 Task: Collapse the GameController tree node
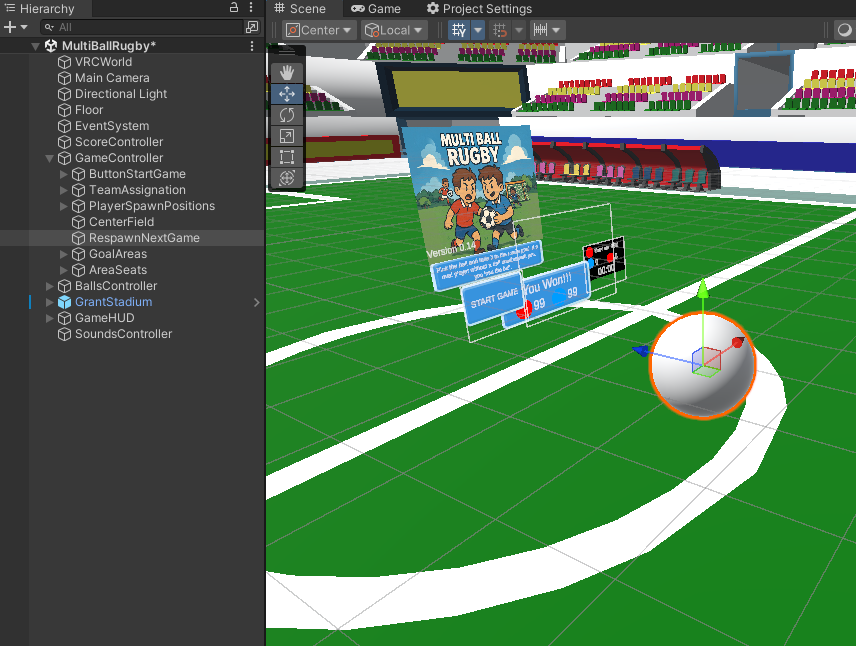coord(50,158)
